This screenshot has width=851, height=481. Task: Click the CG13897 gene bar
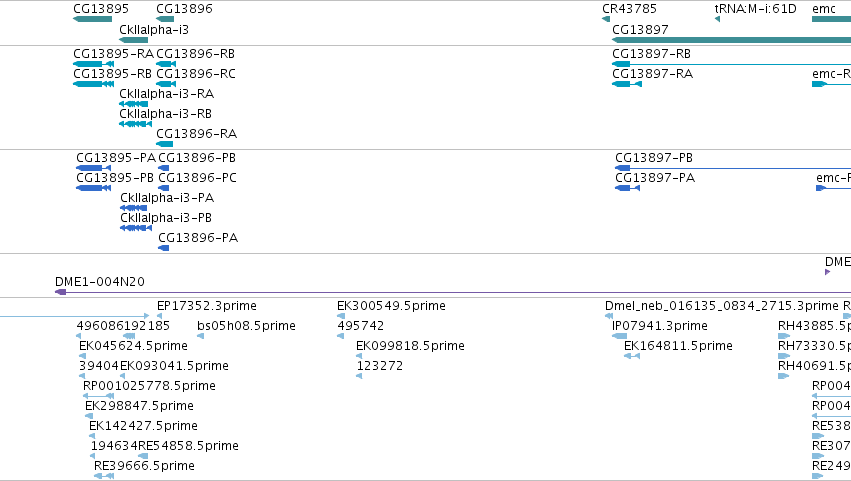click(x=731, y=40)
